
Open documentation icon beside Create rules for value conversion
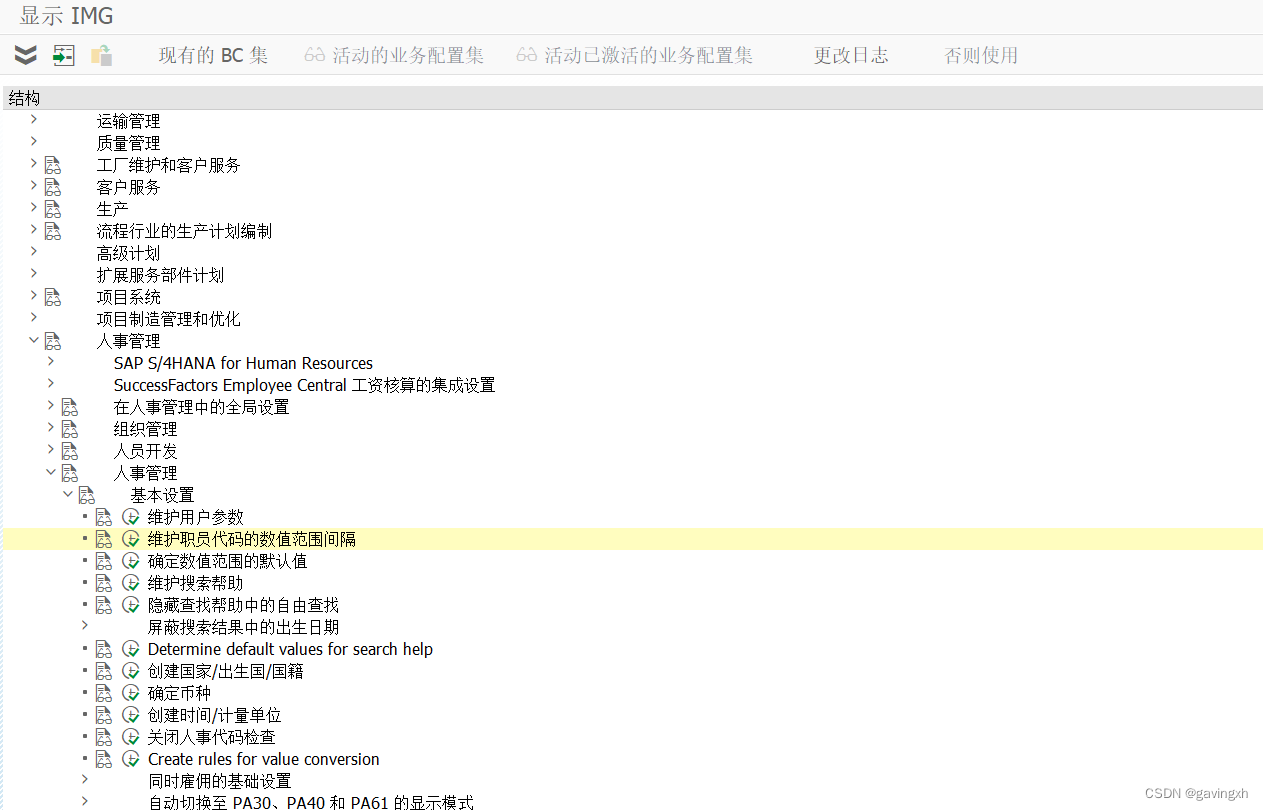(x=104, y=758)
